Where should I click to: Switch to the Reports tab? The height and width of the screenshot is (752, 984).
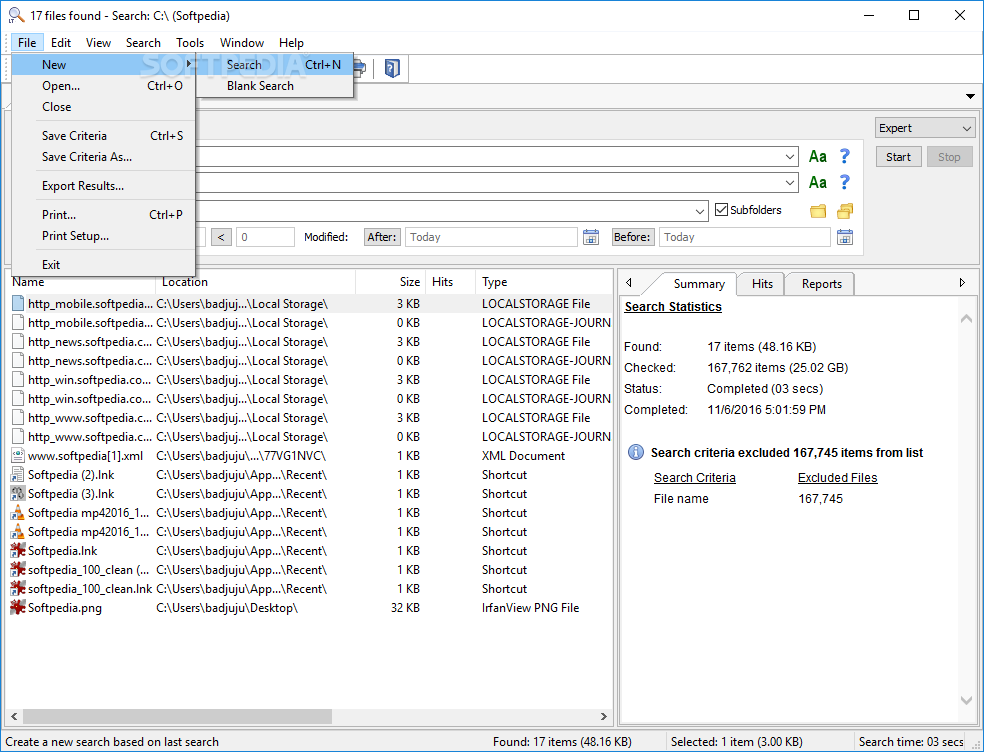coord(821,284)
